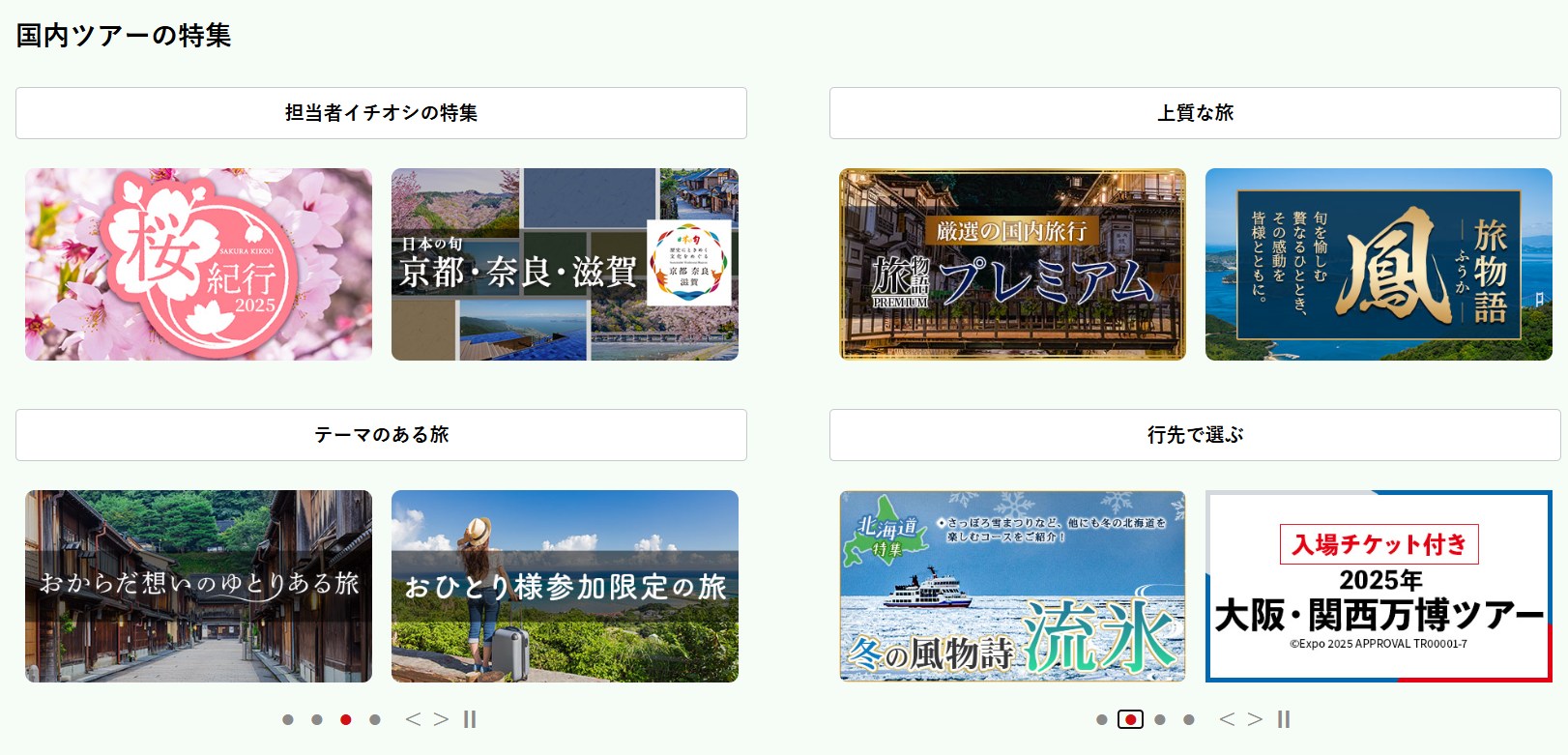Open 大阪・関西万博ツアー banner

pos(1379,586)
